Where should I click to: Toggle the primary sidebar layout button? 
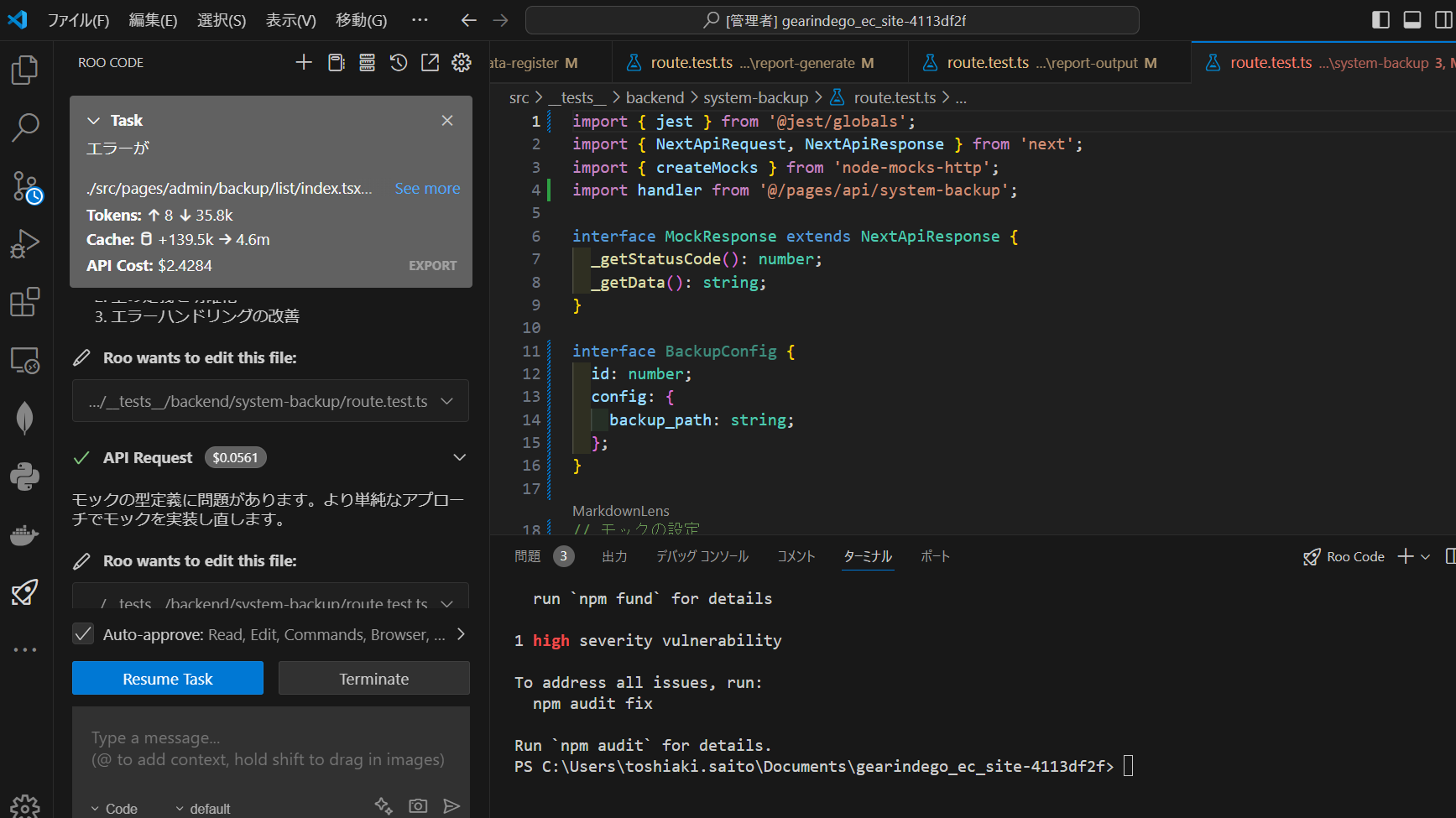click(x=1380, y=20)
